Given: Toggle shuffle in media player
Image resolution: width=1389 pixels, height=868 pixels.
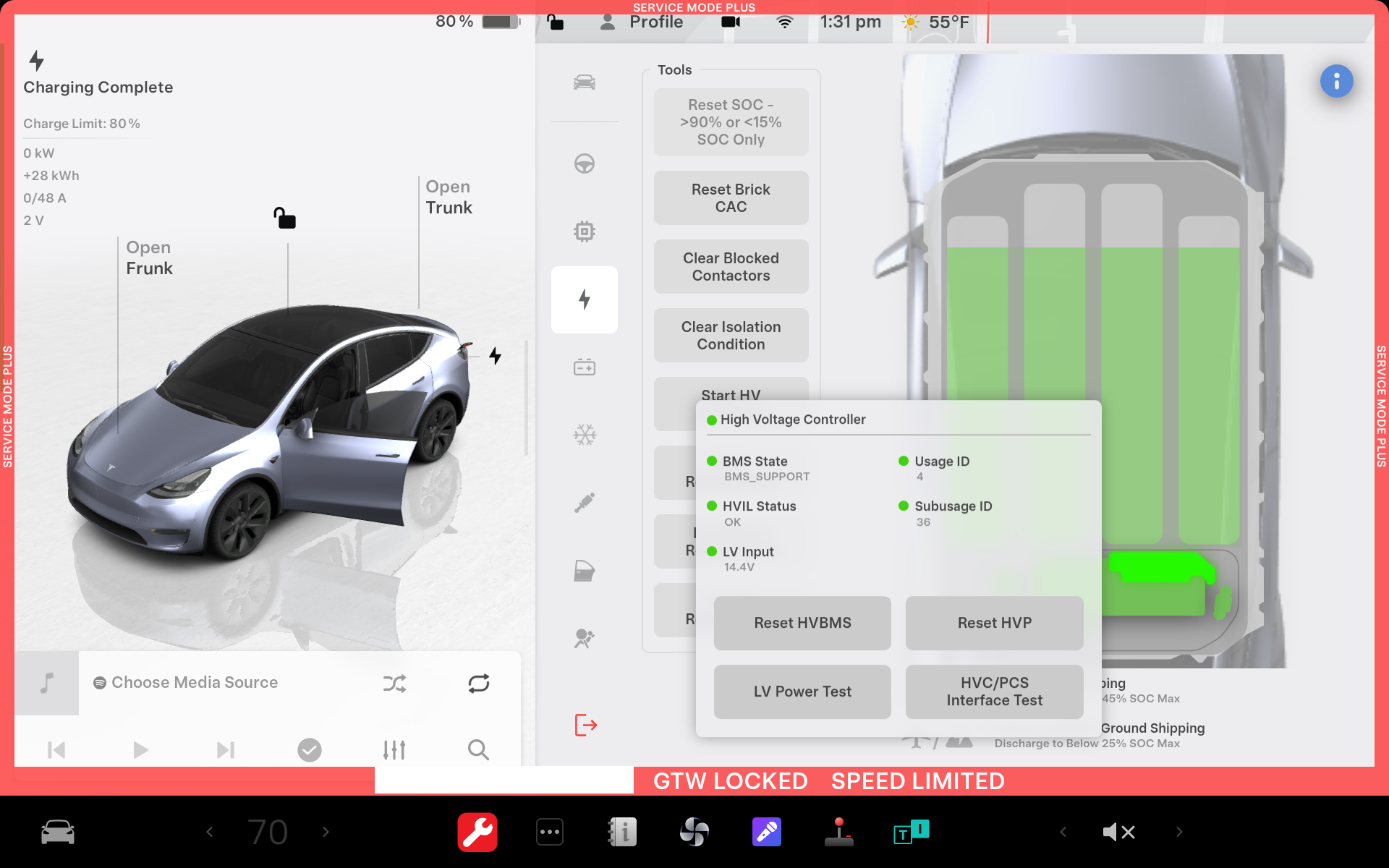Looking at the screenshot, I should point(394,683).
